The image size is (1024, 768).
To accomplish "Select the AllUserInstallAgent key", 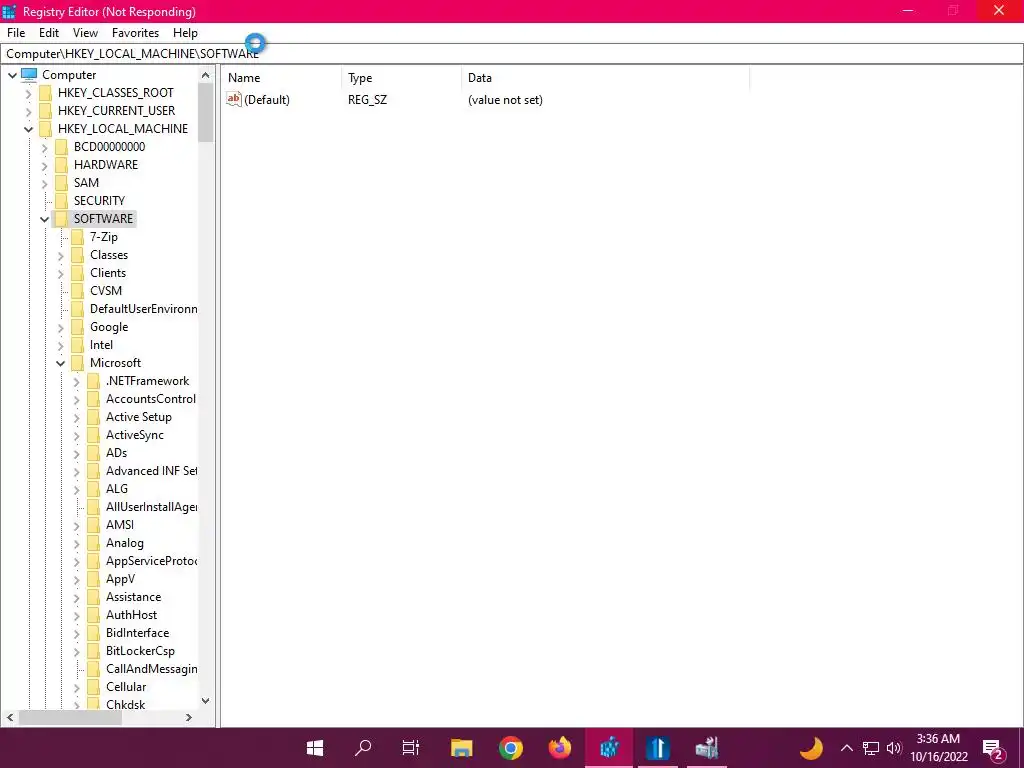I will [151, 507].
